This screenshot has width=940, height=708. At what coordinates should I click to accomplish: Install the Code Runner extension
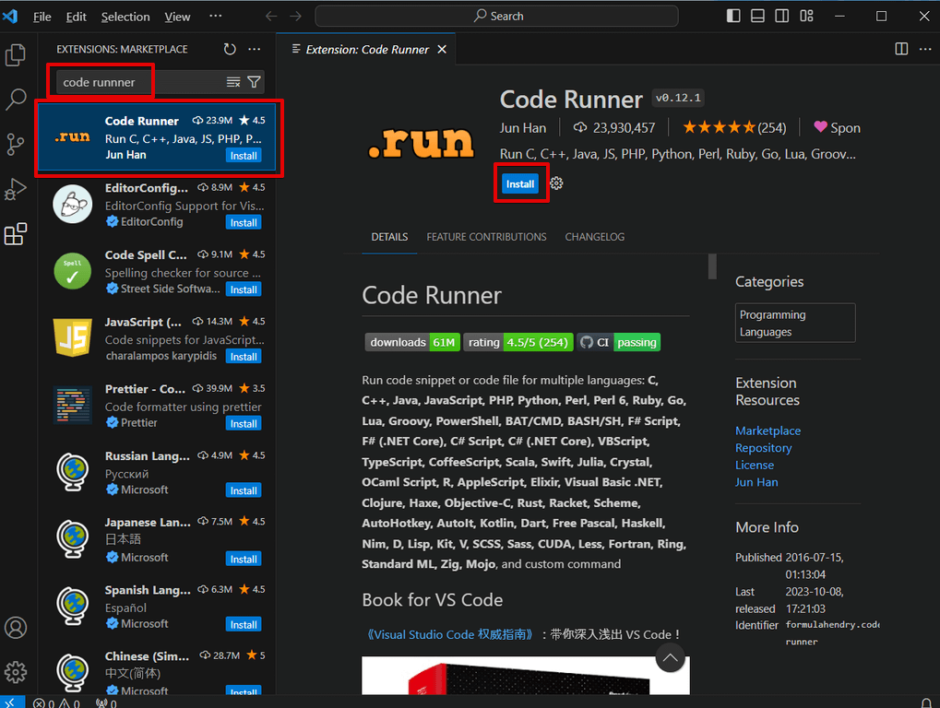520,184
